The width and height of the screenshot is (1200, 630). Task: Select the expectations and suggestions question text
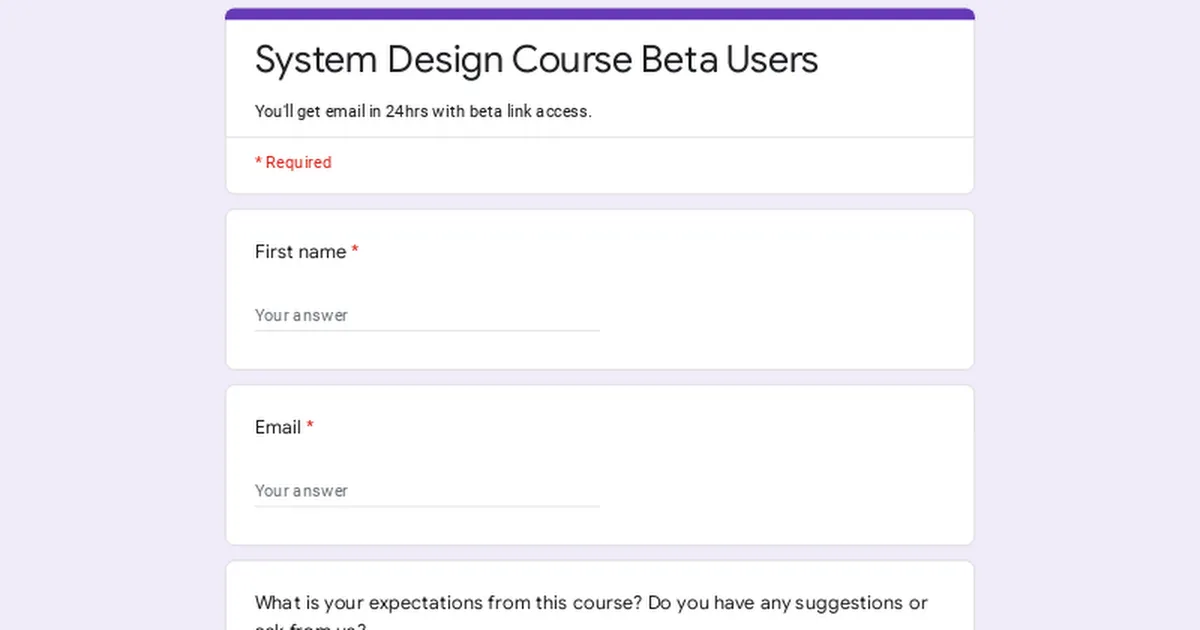click(590, 603)
